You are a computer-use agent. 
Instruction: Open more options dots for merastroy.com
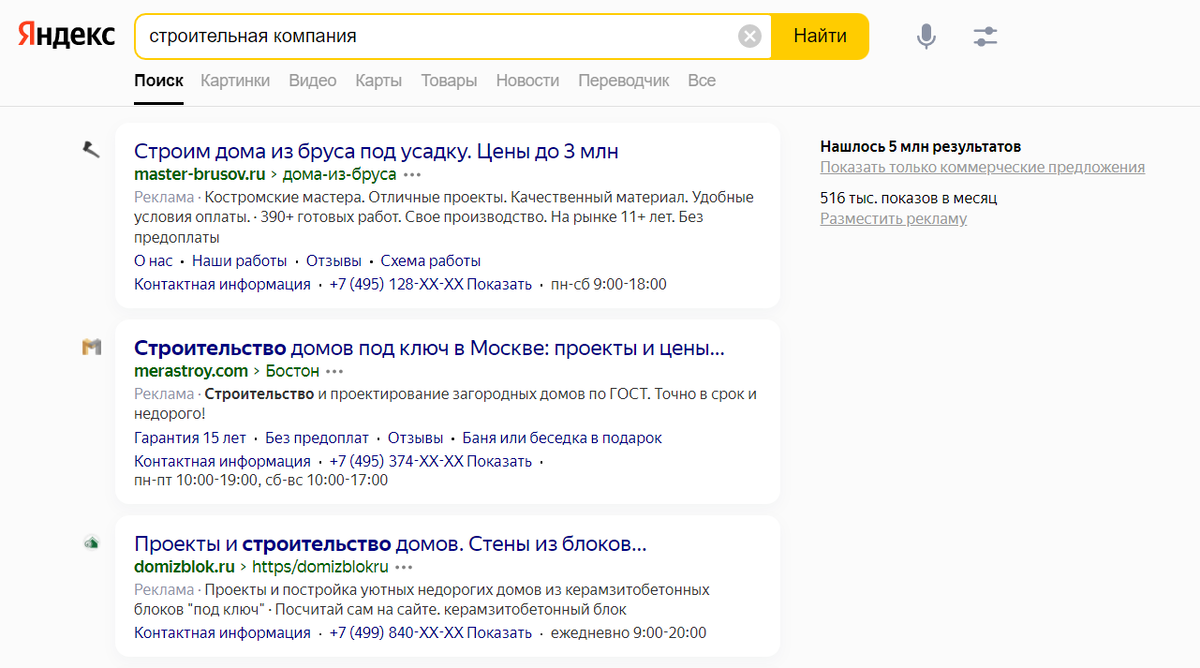coord(335,371)
